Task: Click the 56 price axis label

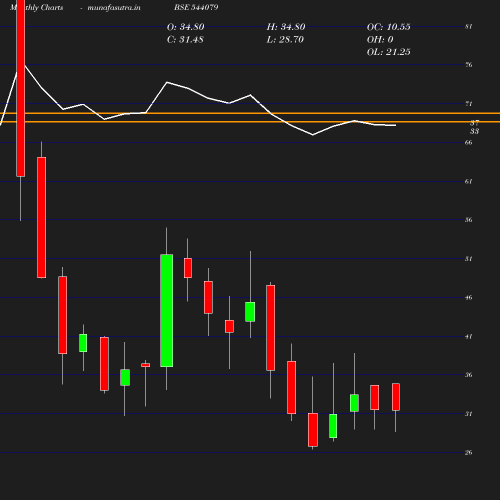Action: click(469, 220)
